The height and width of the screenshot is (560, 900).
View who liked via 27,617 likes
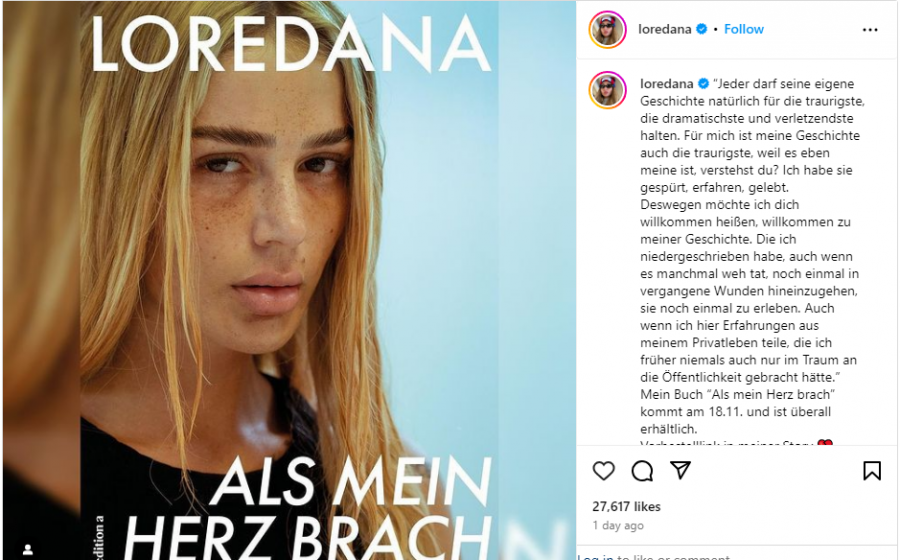tap(626, 507)
